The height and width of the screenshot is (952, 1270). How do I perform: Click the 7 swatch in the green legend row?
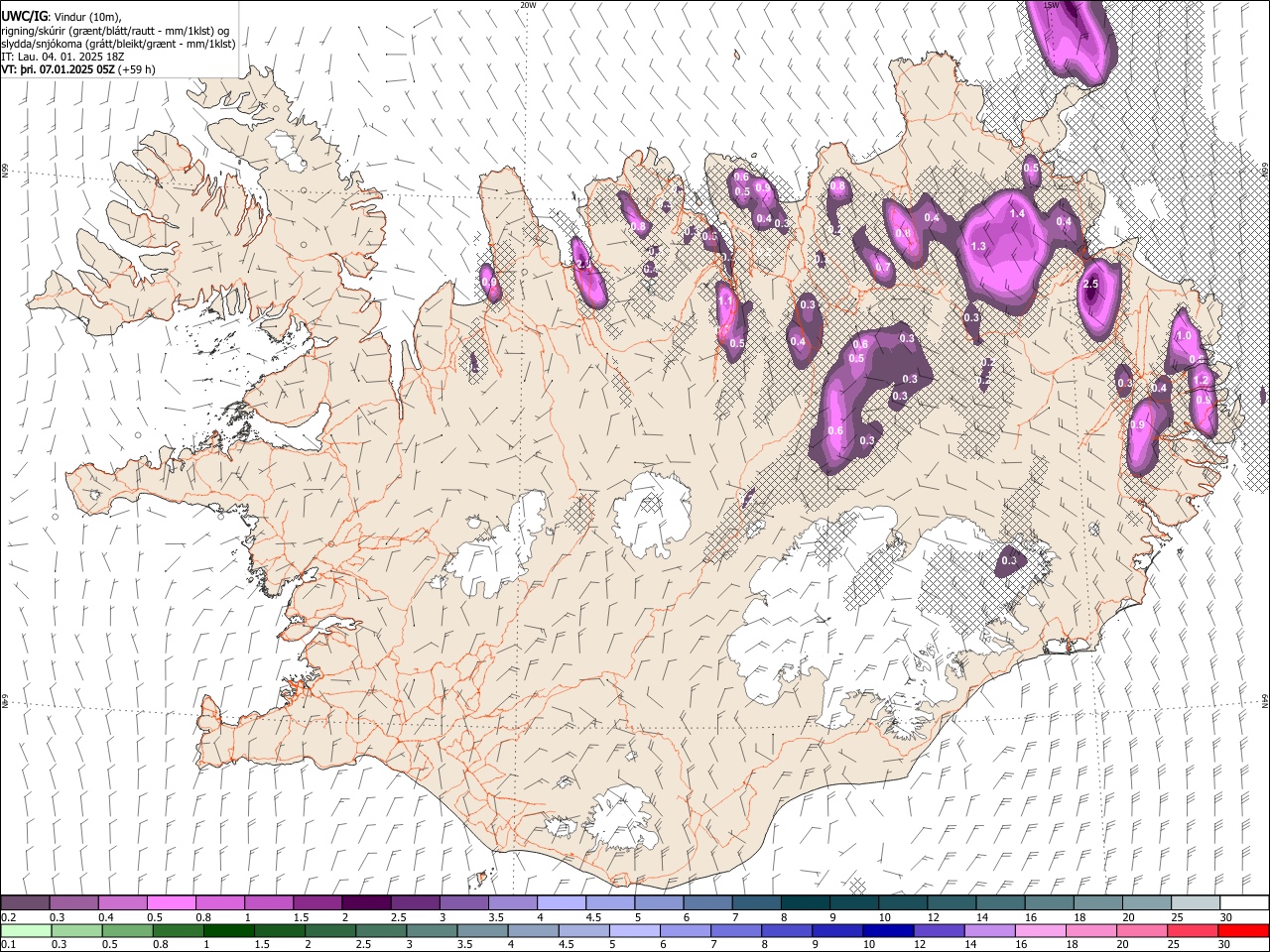pyautogui.click(x=735, y=930)
